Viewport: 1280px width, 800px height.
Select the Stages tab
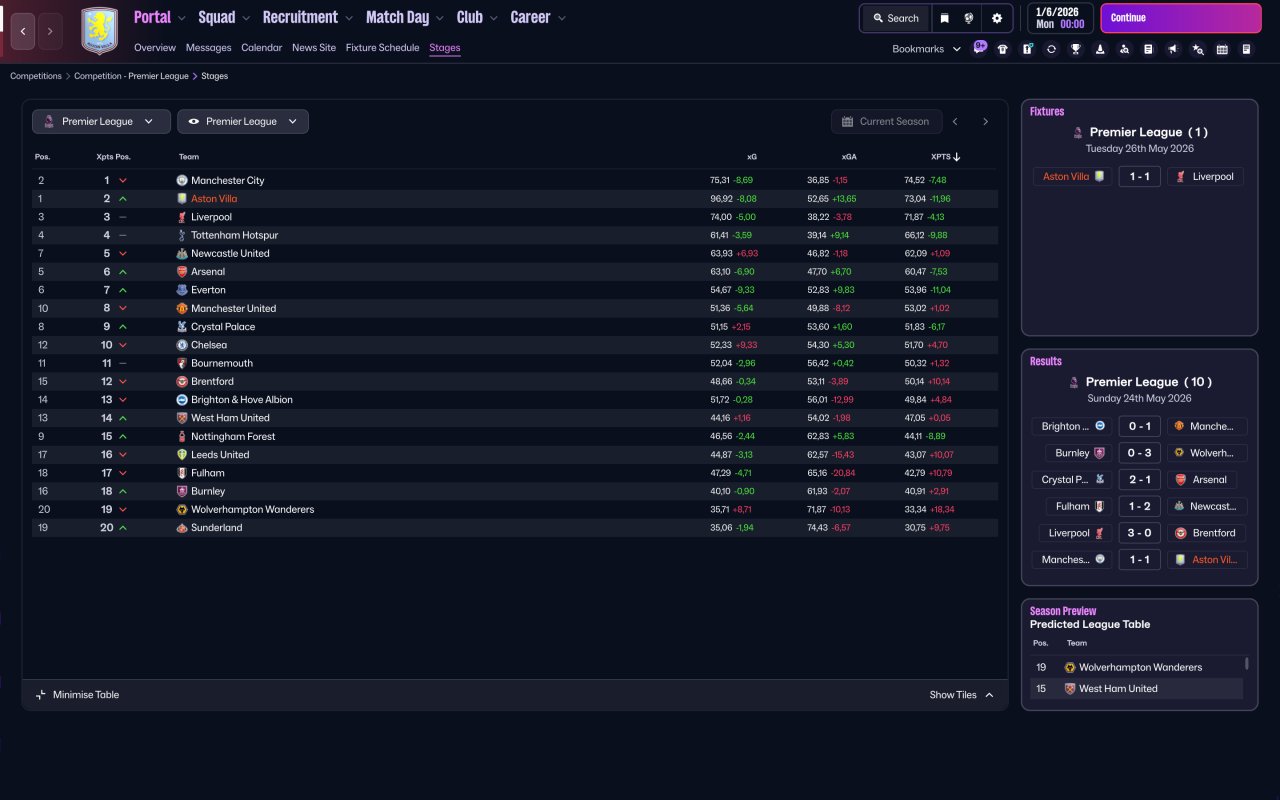click(x=445, y=47)
